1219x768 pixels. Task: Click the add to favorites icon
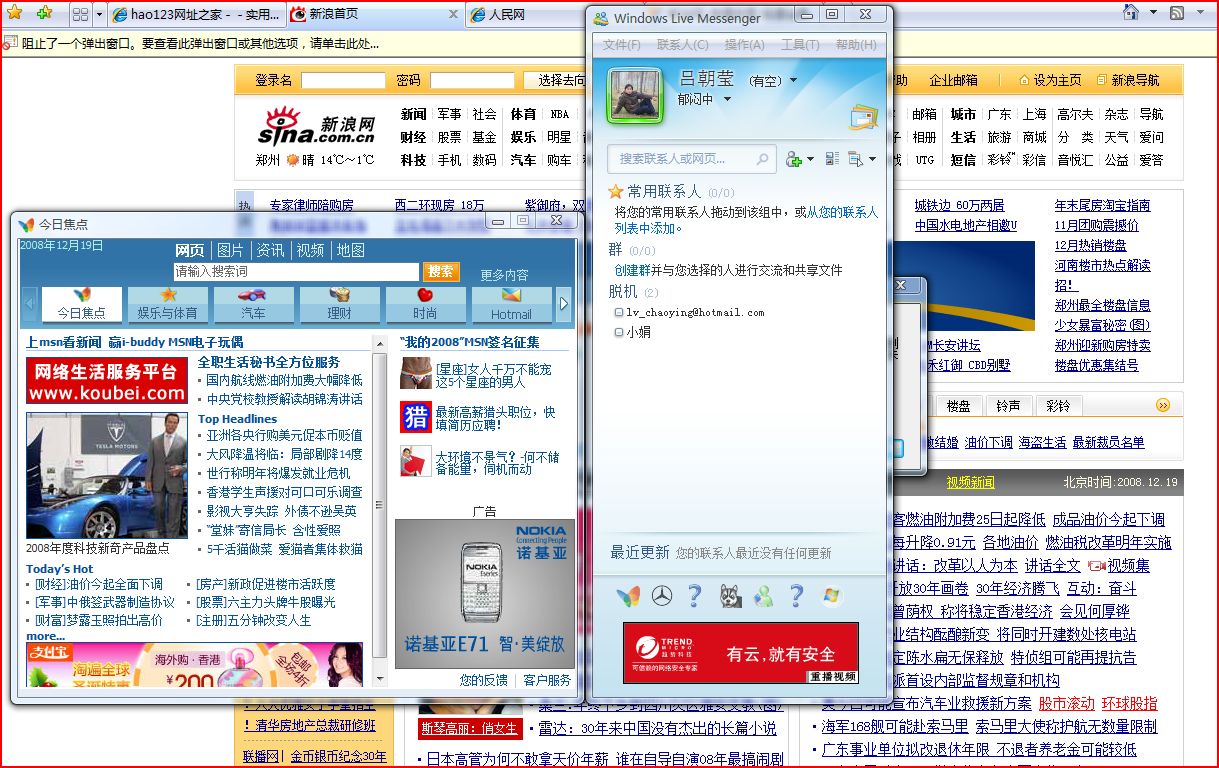(44, 13)
